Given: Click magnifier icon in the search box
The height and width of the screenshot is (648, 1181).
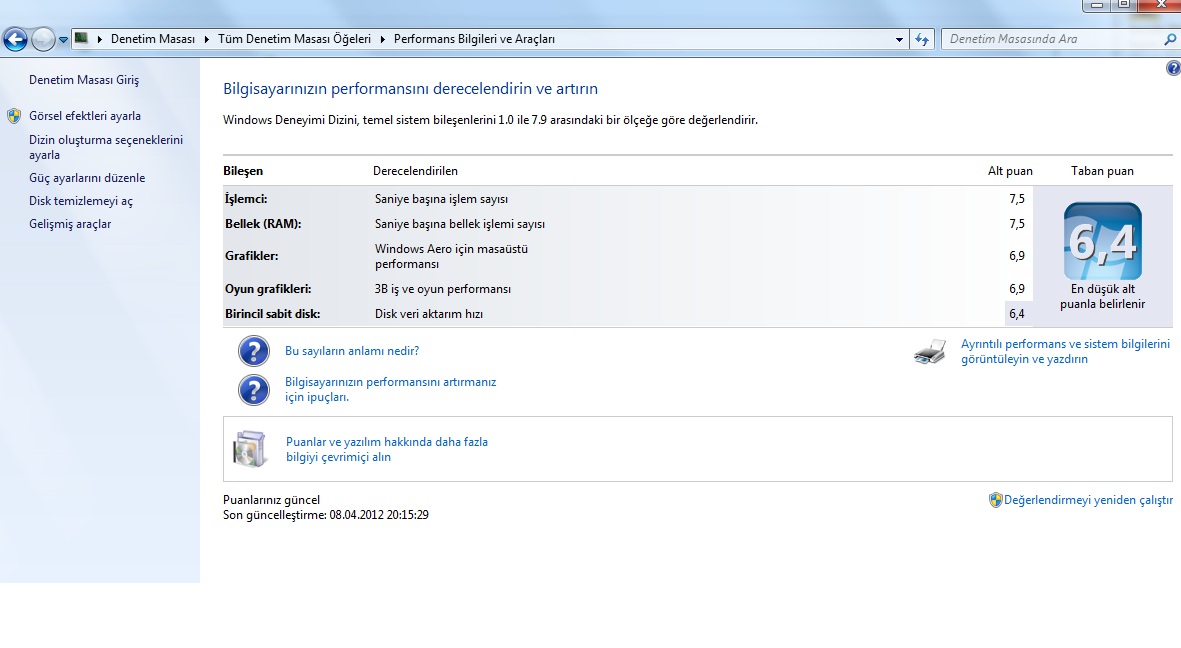Looking at the screenshot, I should point(1170,39).
